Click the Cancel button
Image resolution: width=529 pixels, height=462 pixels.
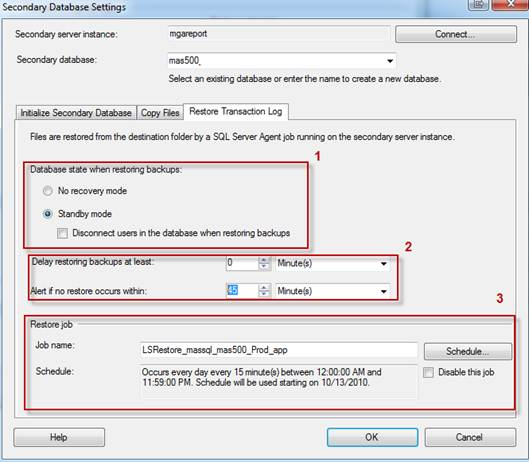pyautogui.click(x=470, y=437)
